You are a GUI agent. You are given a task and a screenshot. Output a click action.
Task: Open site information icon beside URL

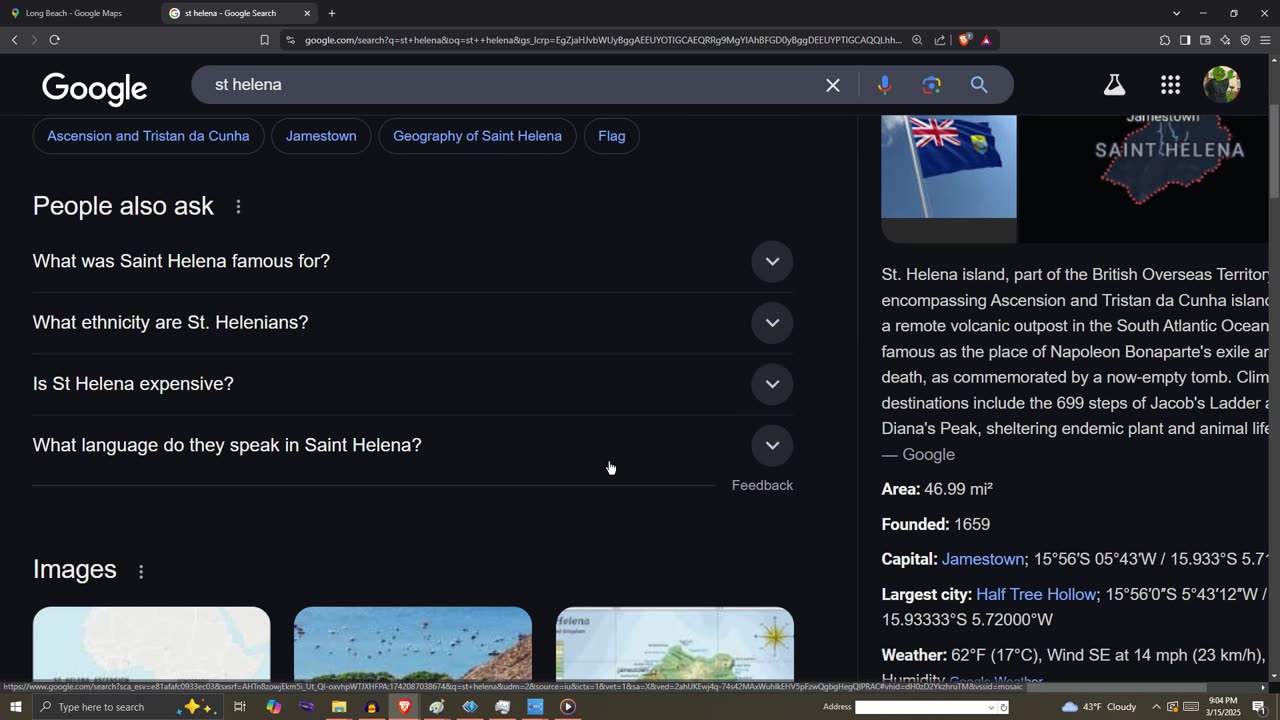tap(290, 40)
